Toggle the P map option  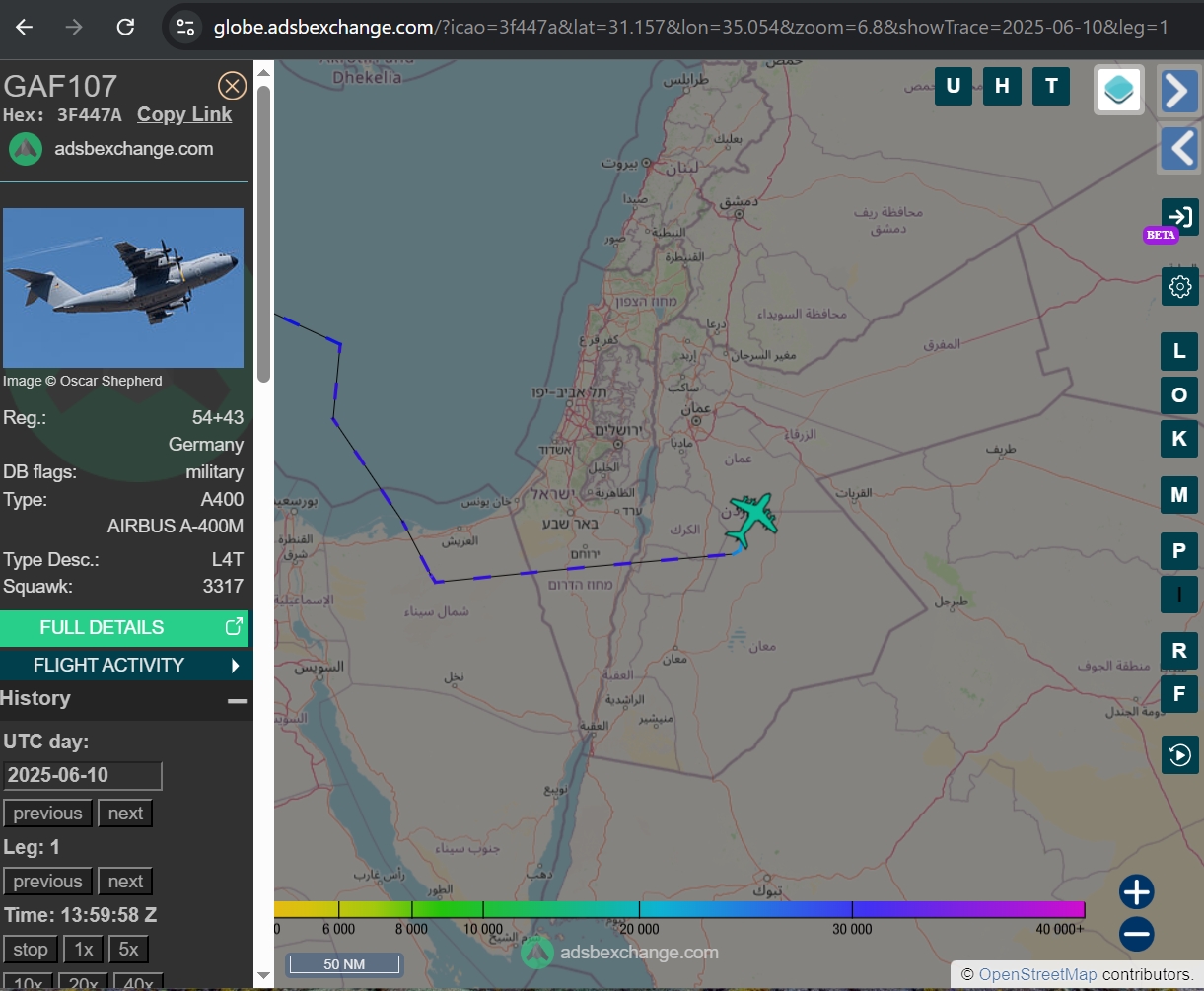click(x=1179, y=550)
